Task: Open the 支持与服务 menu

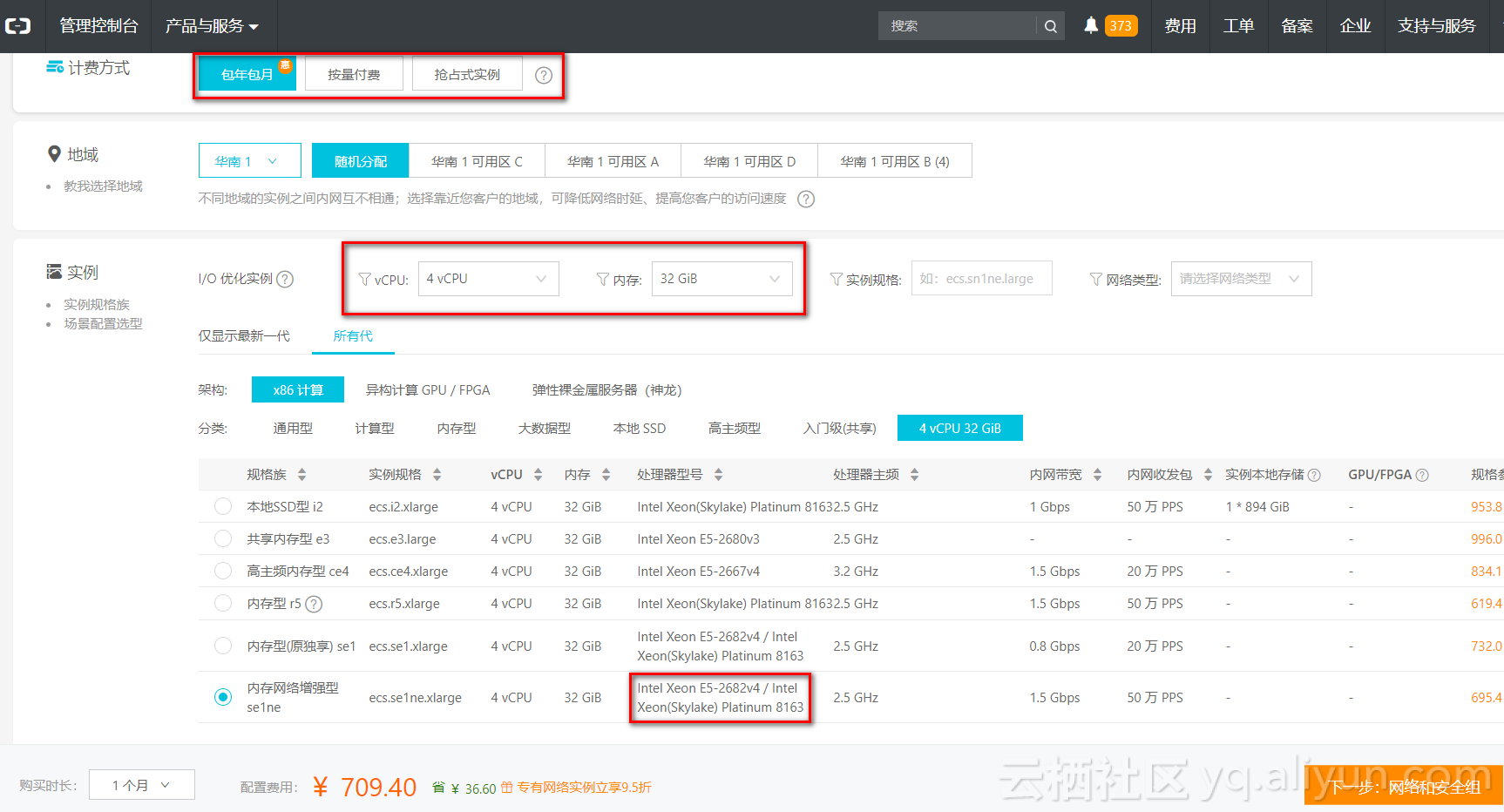Action: tap(1437, 26)
